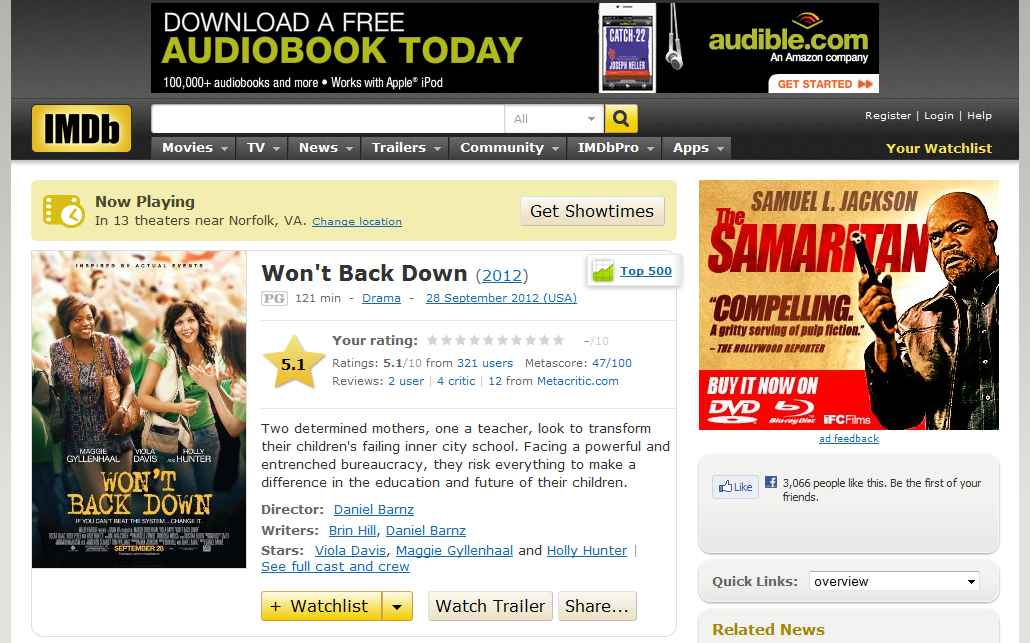Image resolution: width=1030 pixels, height=643 pixels.
Task: Expand the Movies menu
Action: pos(194,148)
